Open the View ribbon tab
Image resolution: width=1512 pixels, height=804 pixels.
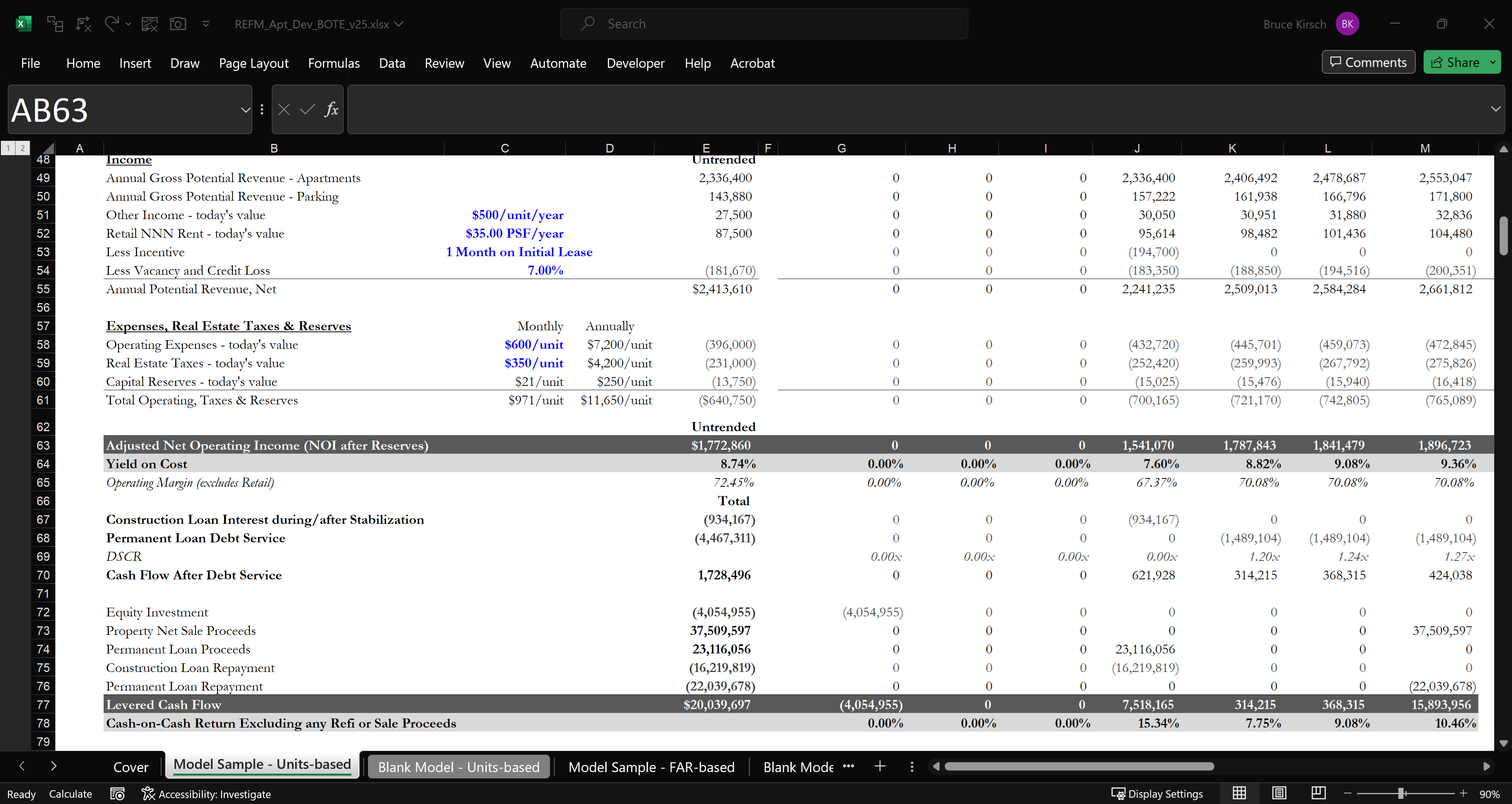496,63
